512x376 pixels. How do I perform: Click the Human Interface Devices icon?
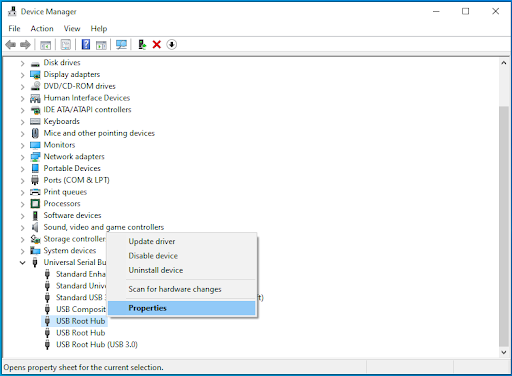[35, 98]
